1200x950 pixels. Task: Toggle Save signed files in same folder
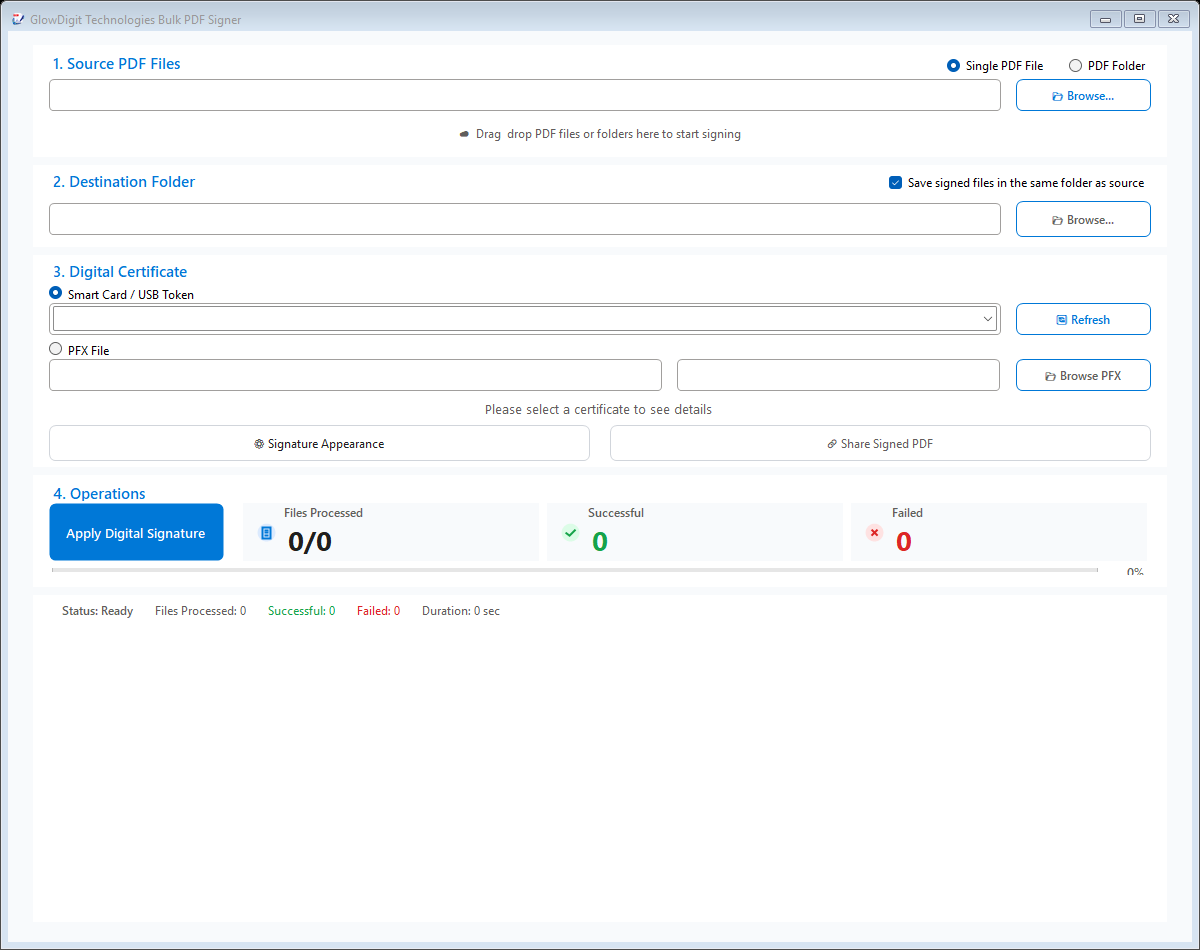point(1016,183)
